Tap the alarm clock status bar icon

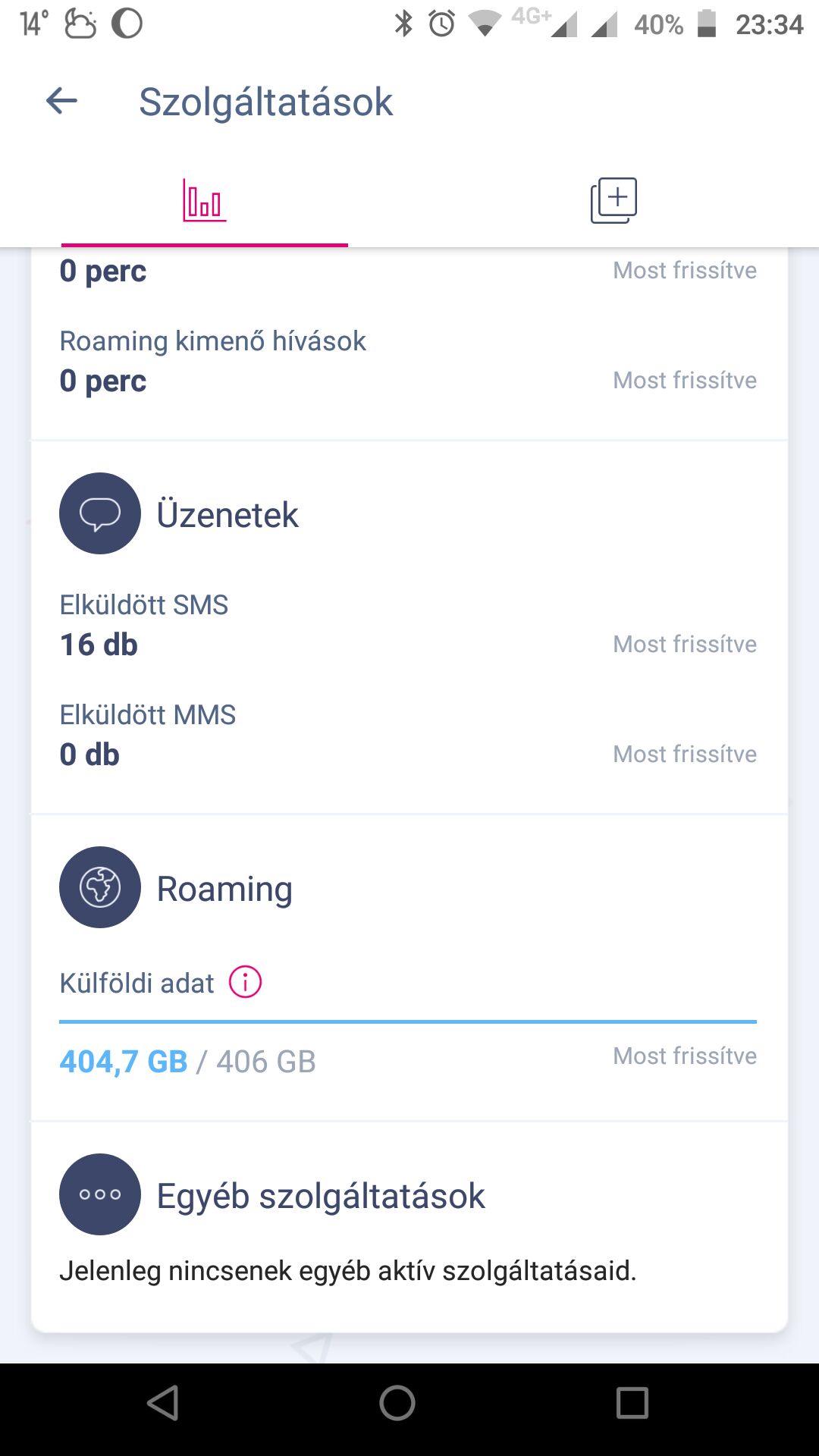(x=441, y=24)
